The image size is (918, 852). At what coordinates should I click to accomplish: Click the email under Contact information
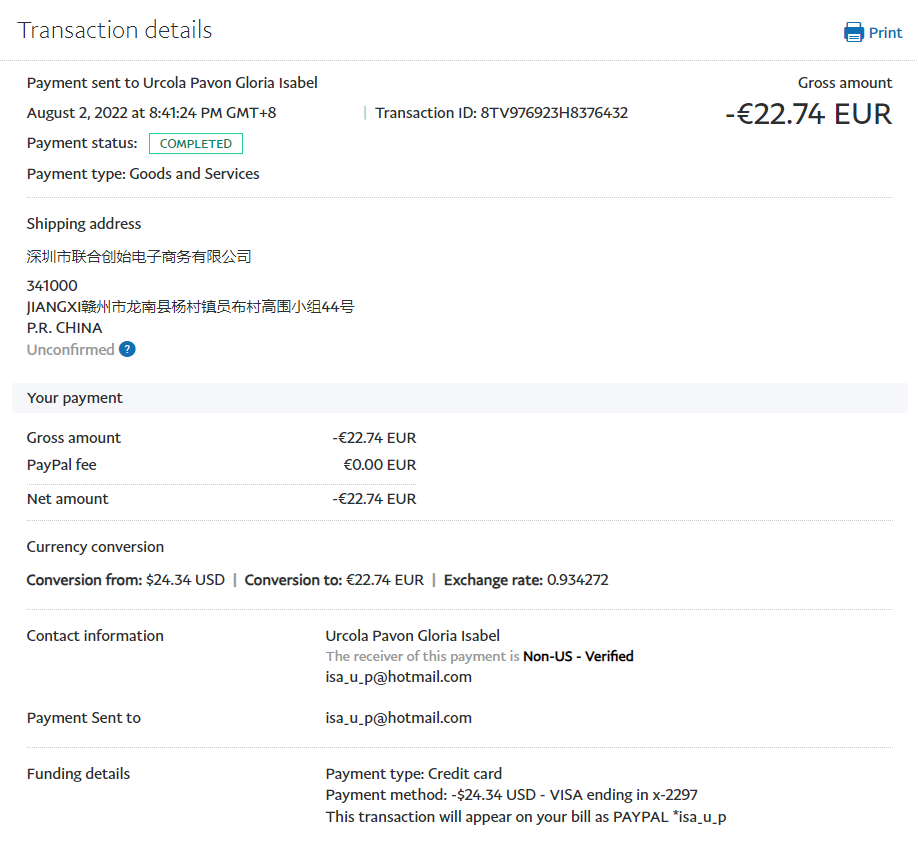[398, 677]
